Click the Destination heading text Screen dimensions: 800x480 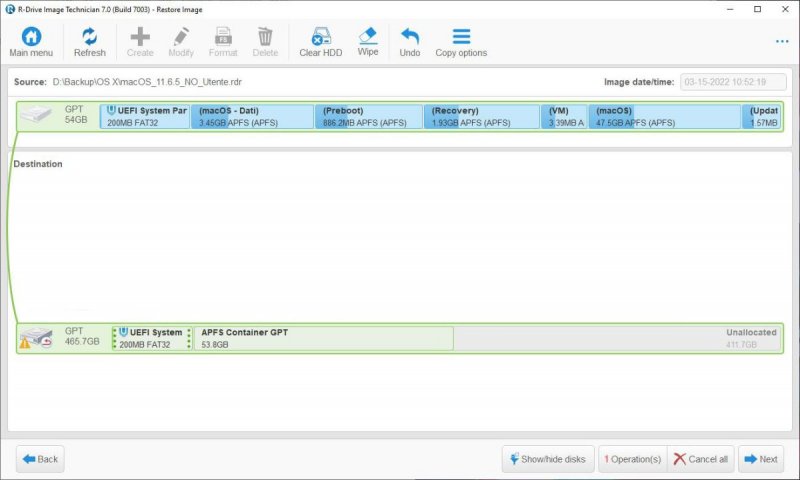click(x=38, y=164)
